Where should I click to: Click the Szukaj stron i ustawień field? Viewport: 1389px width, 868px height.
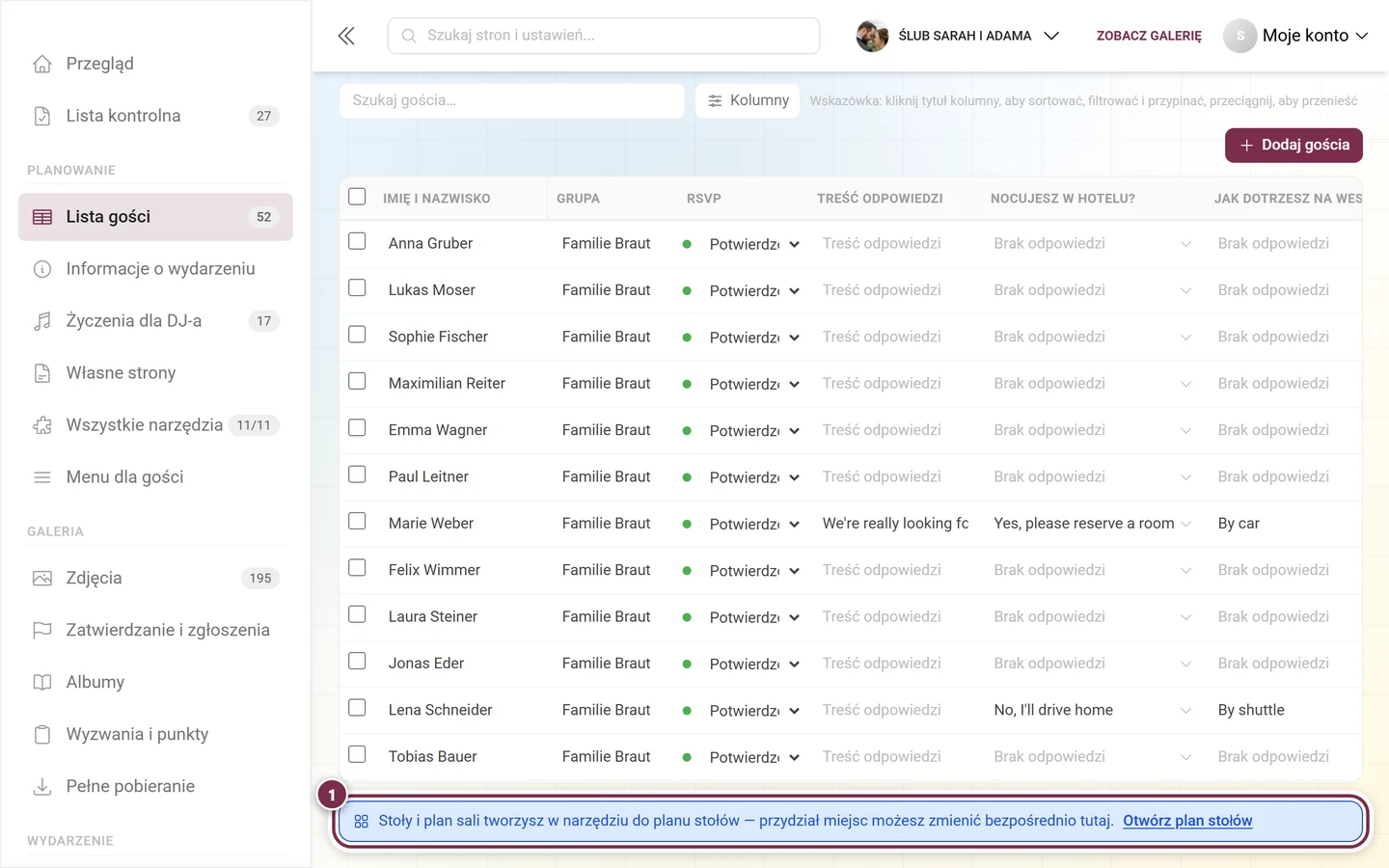[x=604, y=36]
